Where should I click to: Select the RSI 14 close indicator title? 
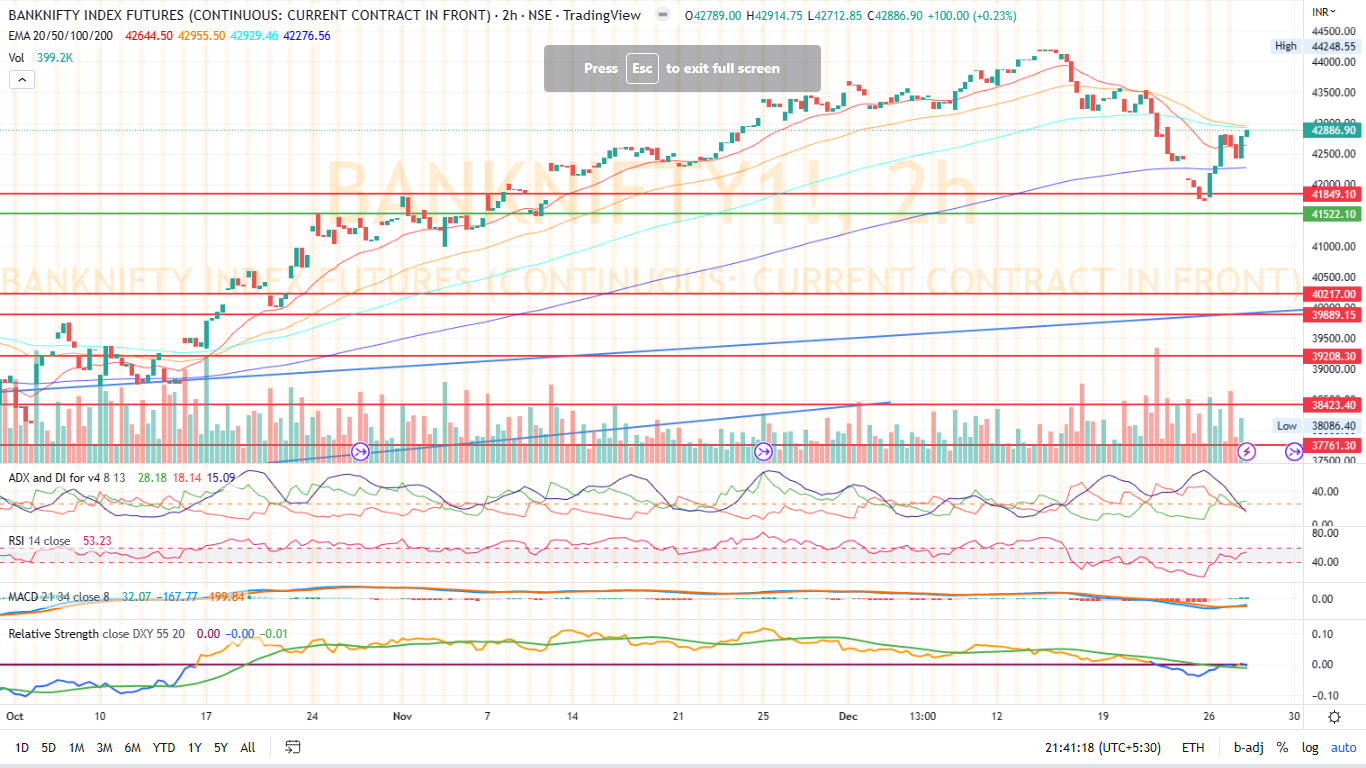39,542
